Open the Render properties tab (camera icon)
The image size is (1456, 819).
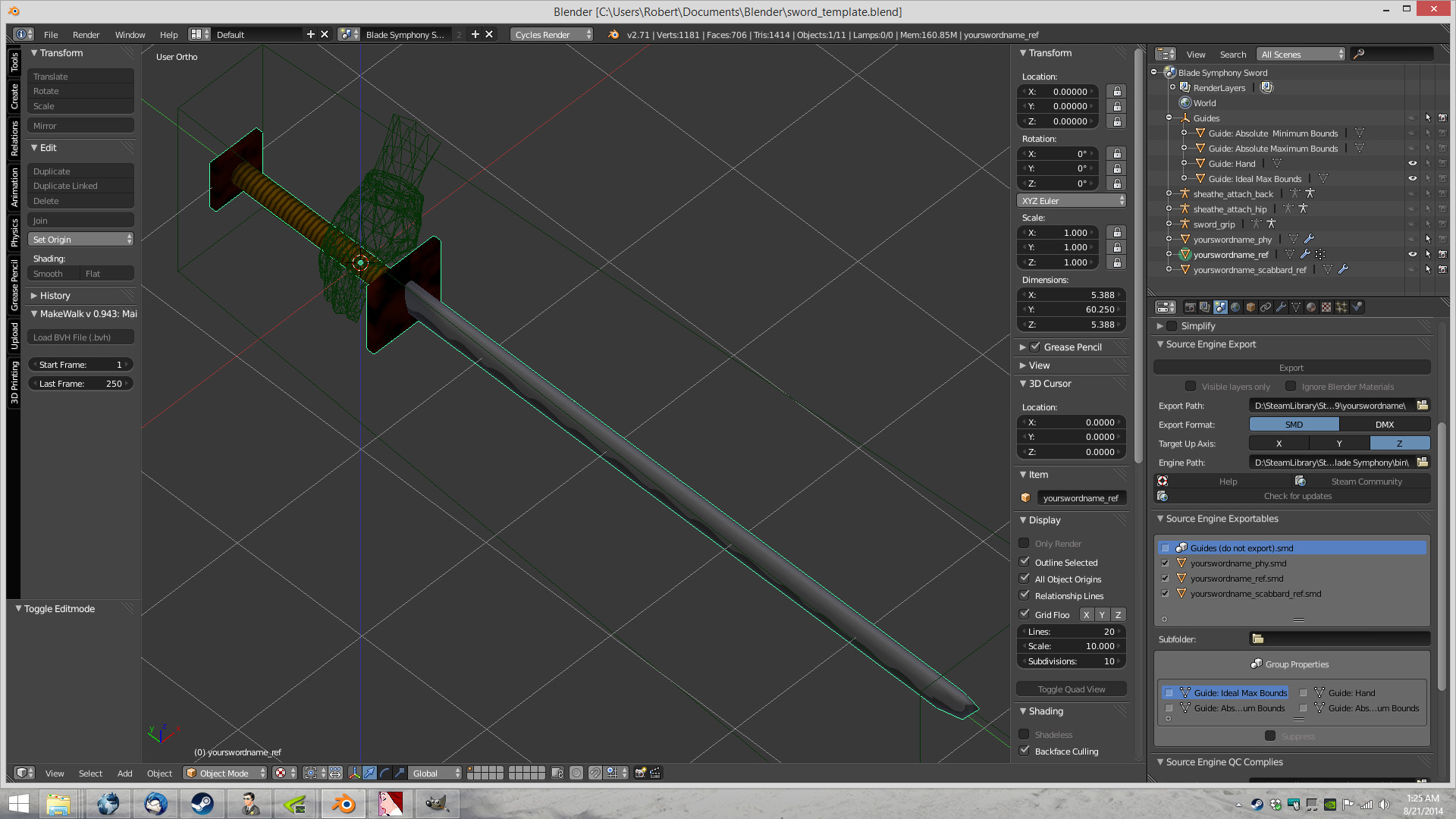(1191, 307)
